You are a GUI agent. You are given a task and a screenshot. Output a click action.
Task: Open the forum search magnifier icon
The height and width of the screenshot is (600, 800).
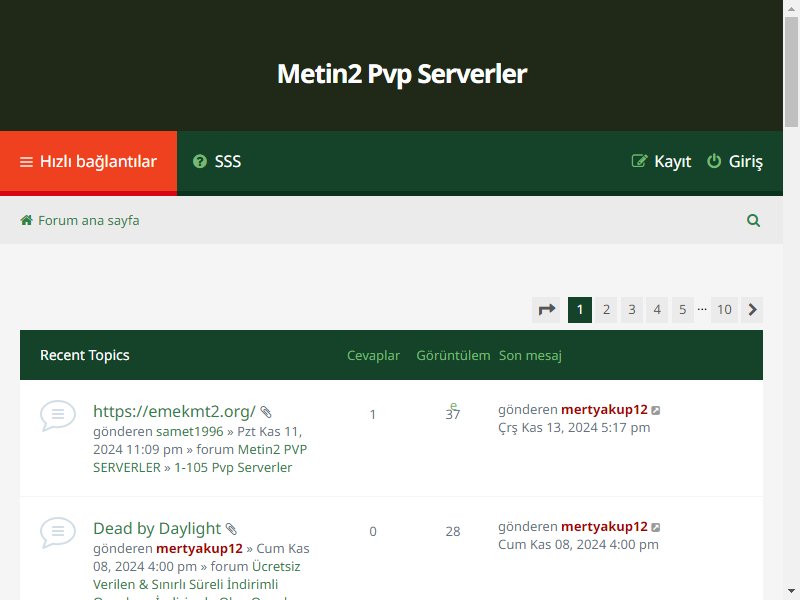pyautogui.click(x=753, y=220)
